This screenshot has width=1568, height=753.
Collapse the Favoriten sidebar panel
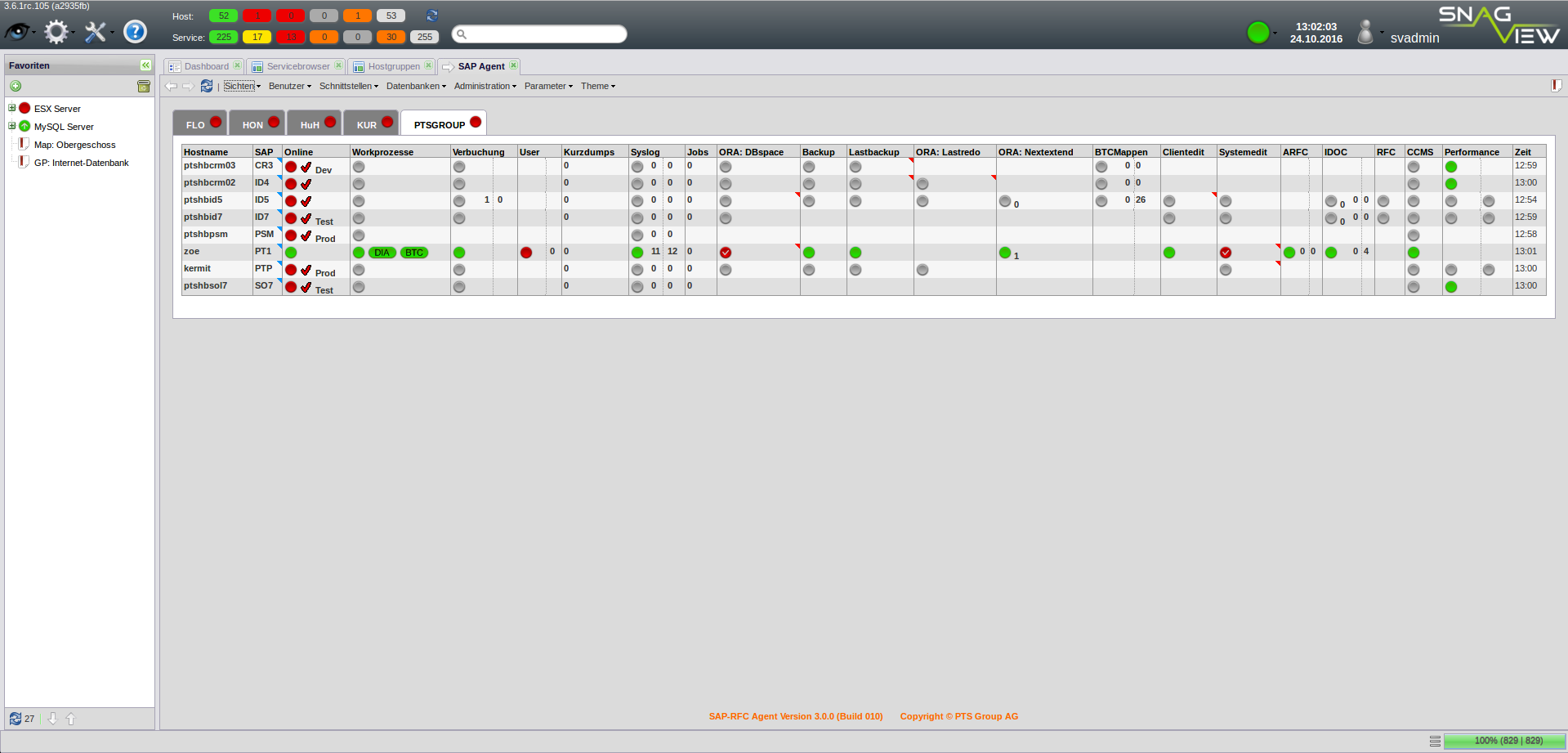(x=145, y=65)
